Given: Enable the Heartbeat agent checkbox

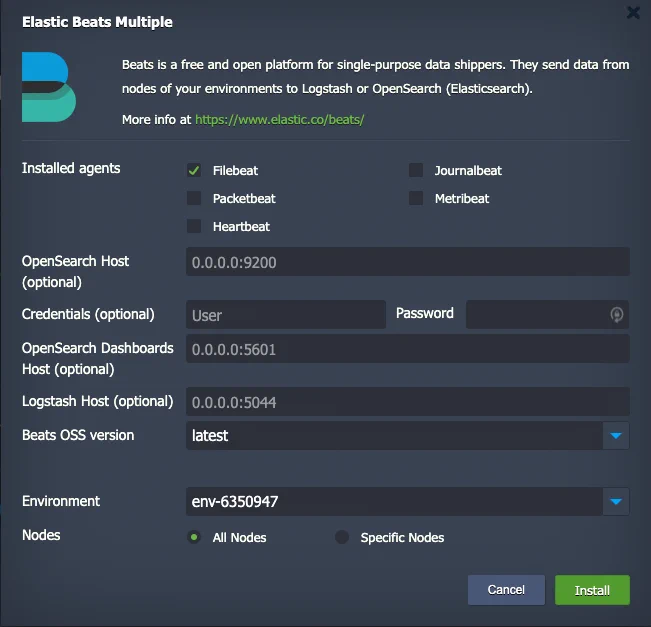Looking at the screenshot, I should pyautogui.click(x=194, y=226).
